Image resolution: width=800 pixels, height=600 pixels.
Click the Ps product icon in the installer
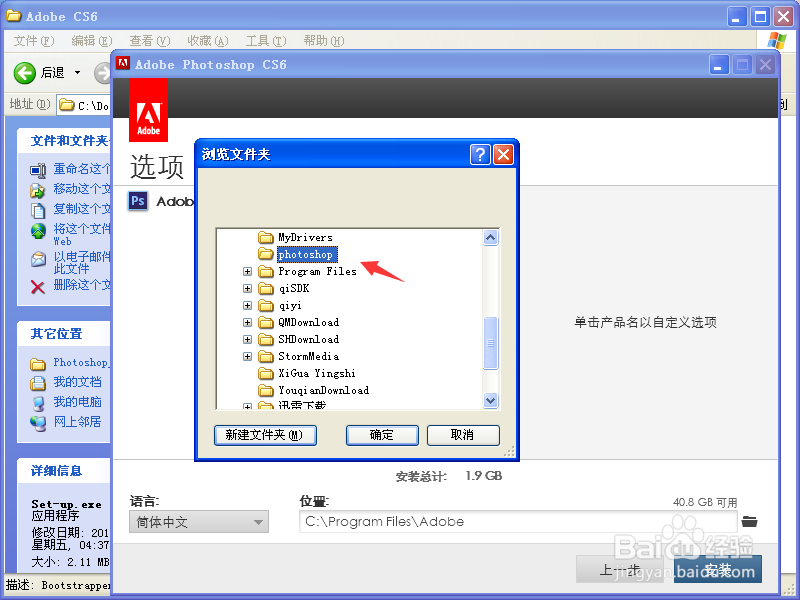[x=139, y=201]
